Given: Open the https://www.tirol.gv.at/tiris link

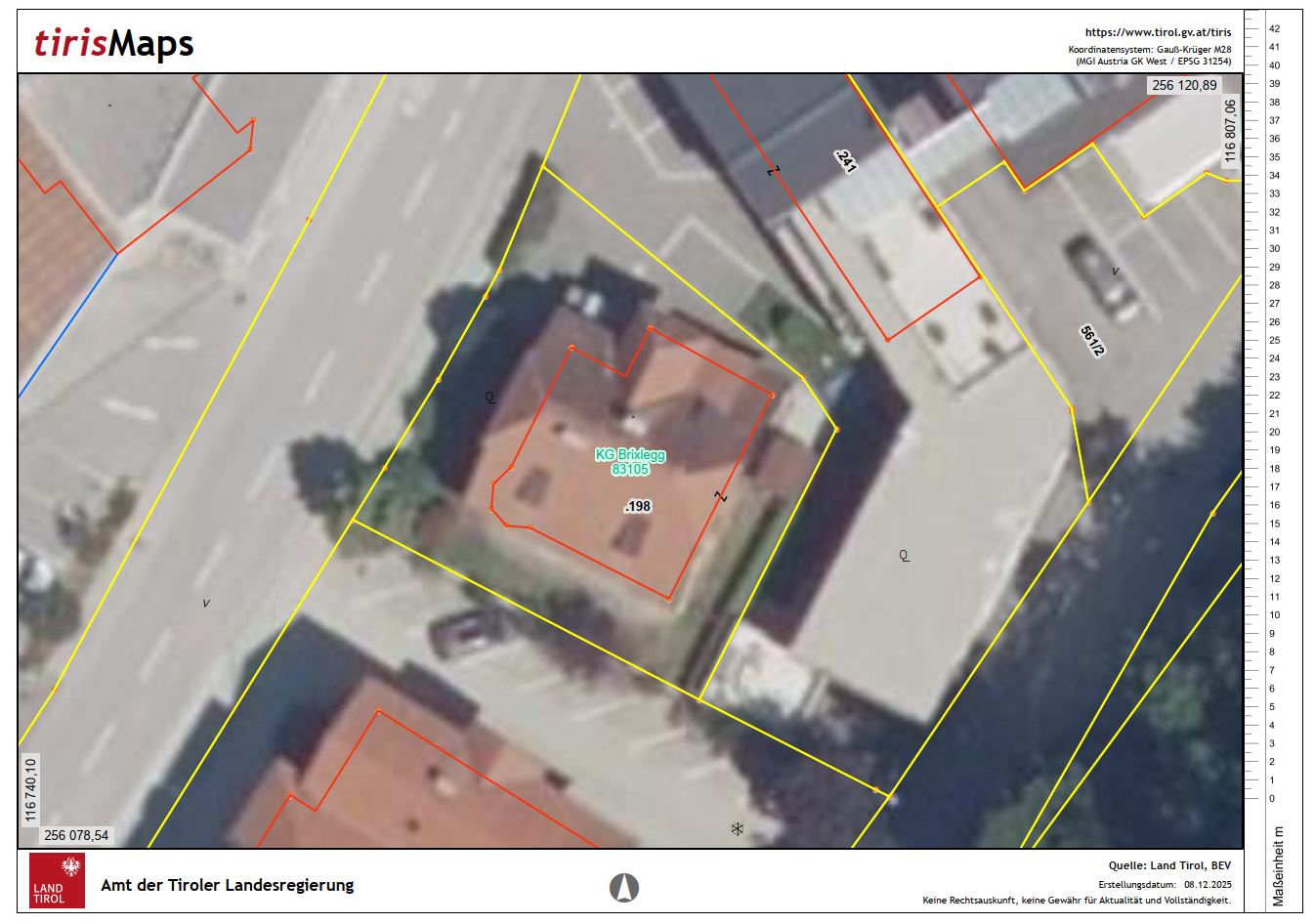Looking at the screenshot, I should [1158, 32].
